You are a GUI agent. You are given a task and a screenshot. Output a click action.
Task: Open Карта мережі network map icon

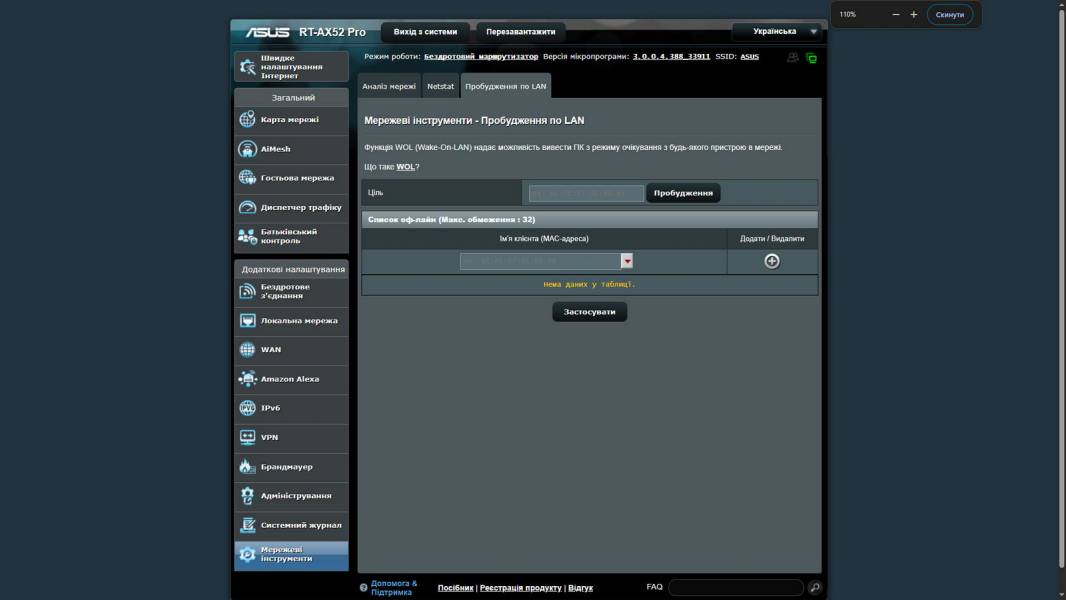pos(247,120)
